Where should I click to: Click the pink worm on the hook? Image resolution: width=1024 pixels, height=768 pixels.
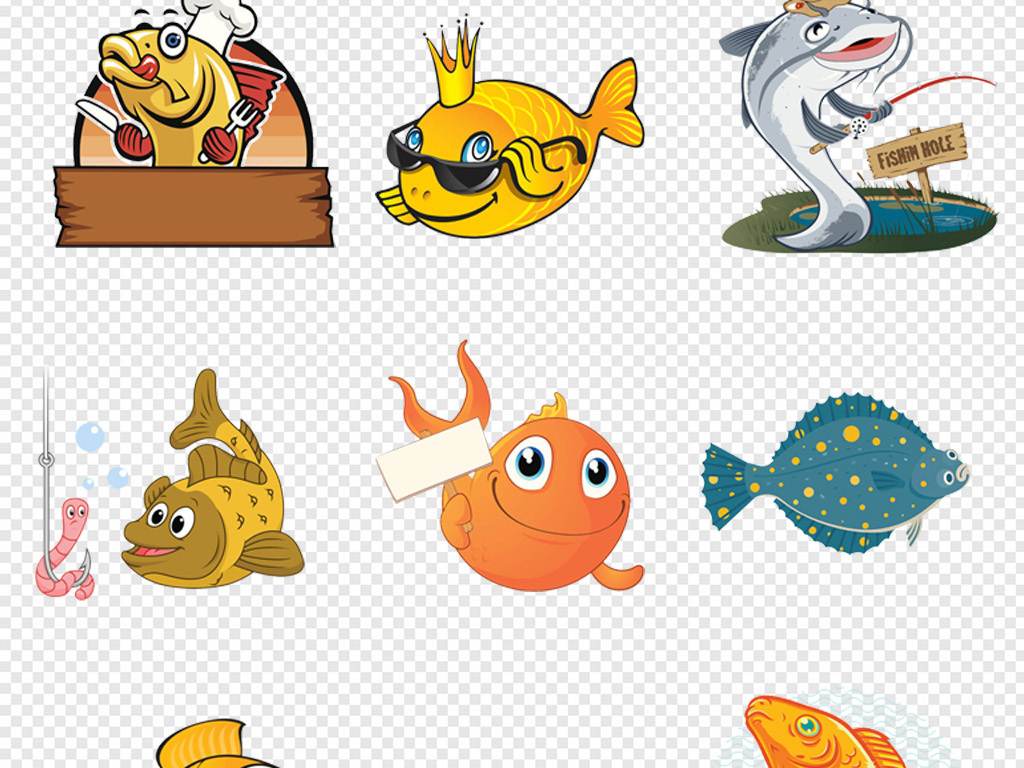[x=65, y=550]
